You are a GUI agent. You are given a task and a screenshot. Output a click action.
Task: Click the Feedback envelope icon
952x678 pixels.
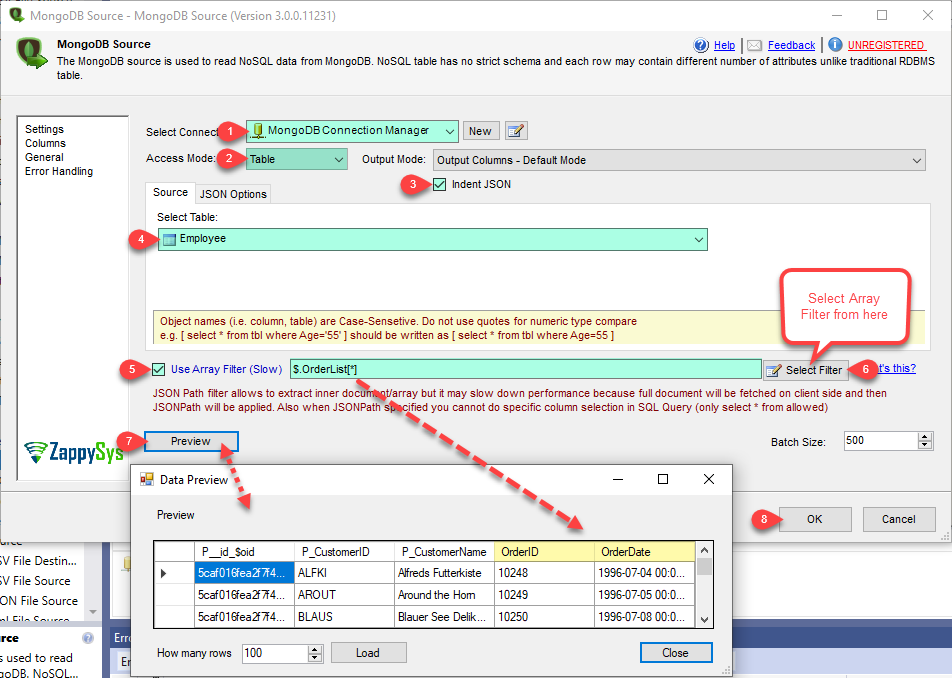tap(755, 46)
